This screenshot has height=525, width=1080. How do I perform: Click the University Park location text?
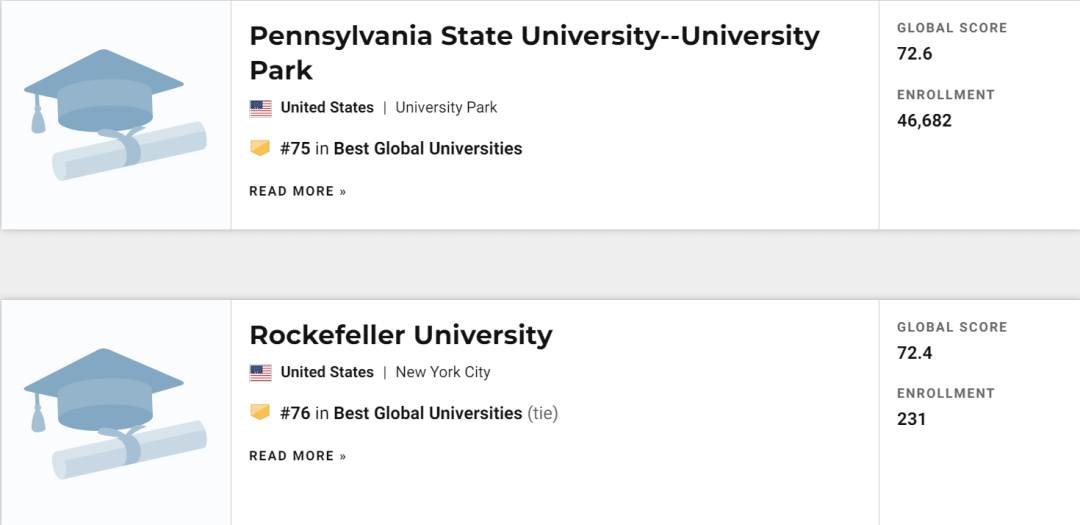click(x=446, y=107)
